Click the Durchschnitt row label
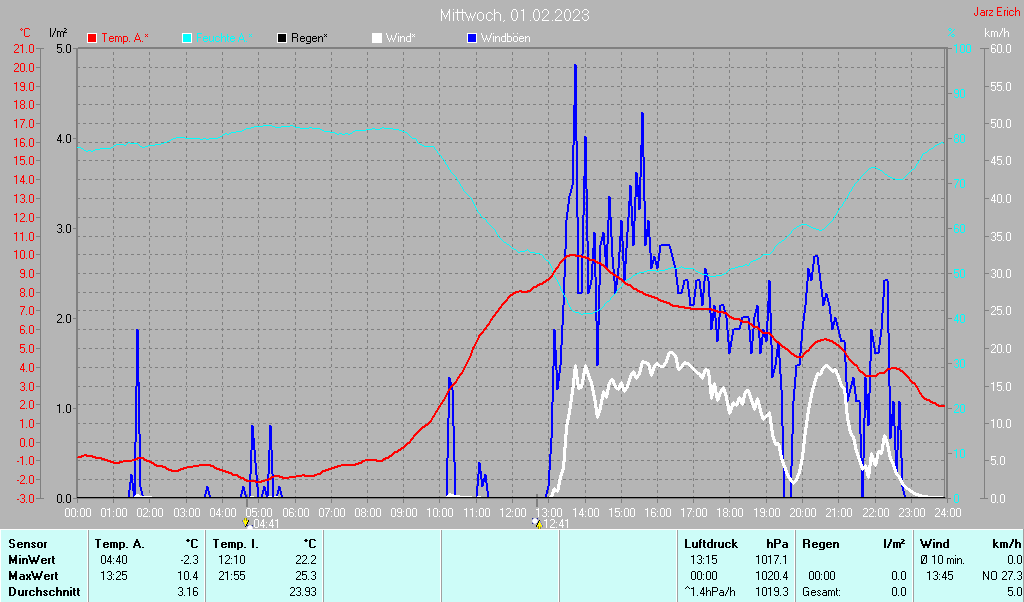Viewport: 1024px width, 602px height. 44,592
